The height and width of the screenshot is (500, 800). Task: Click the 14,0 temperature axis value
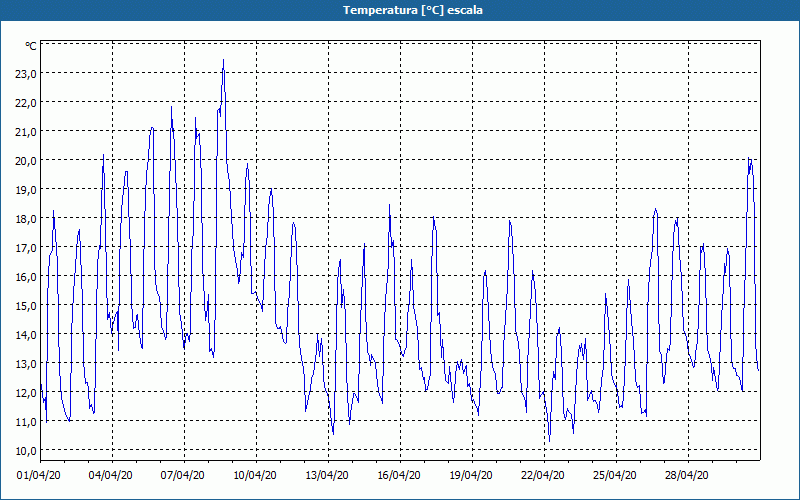(x=26, y=335)
